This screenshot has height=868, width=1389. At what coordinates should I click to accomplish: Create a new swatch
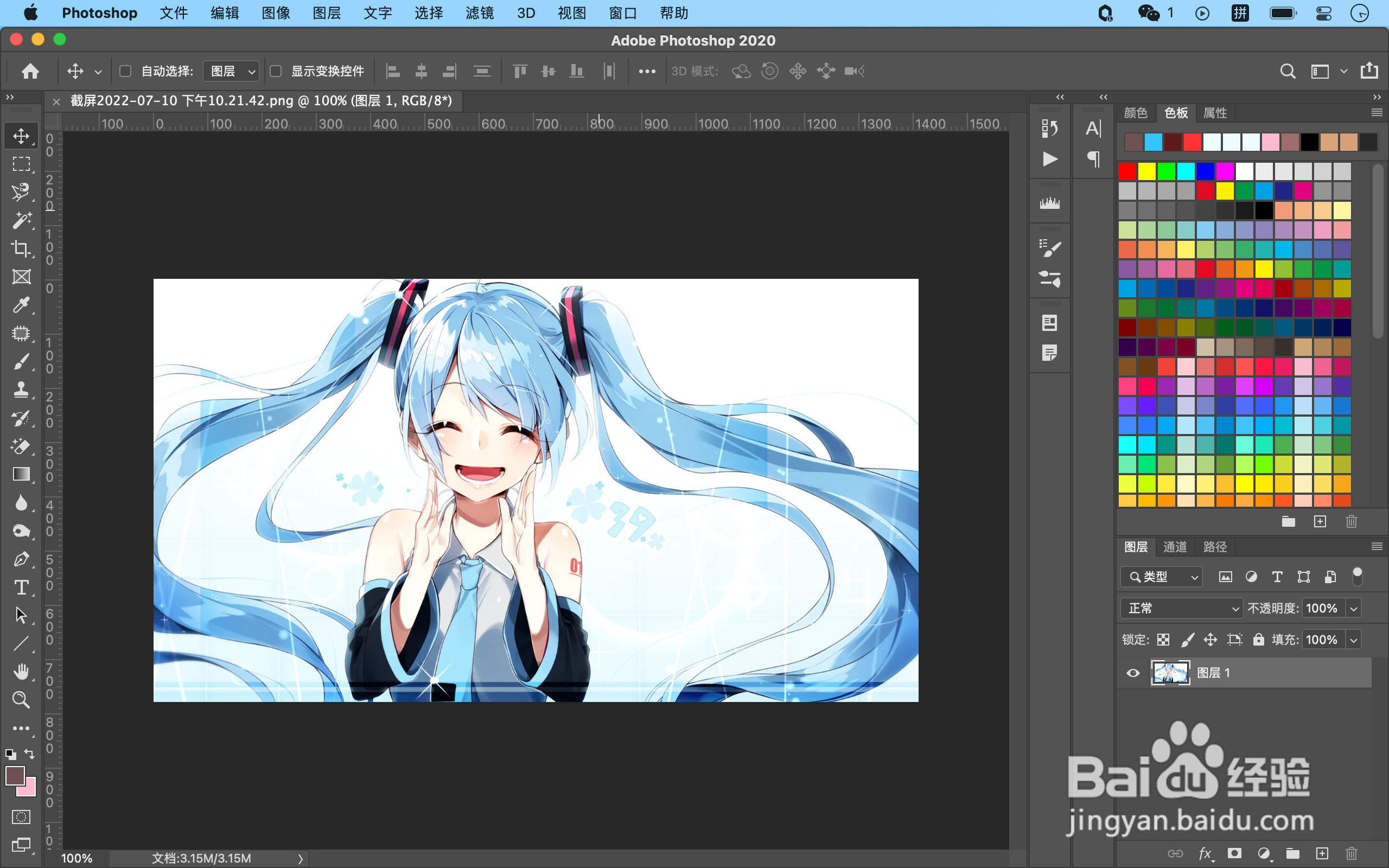1320,521
